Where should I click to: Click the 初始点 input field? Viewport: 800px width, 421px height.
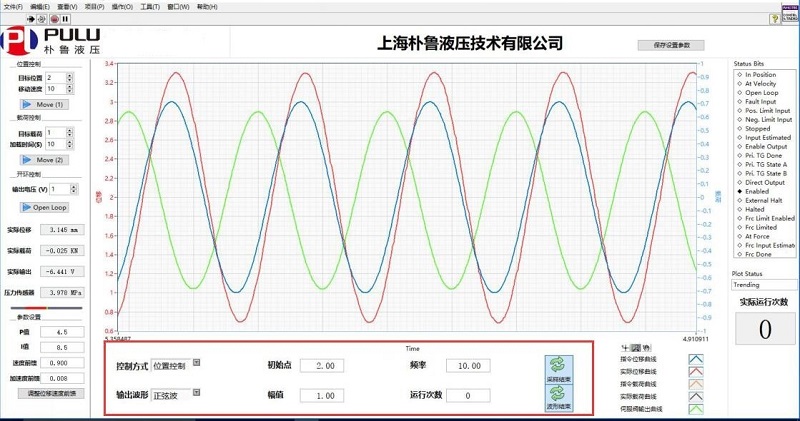pyautogui.click(x=322, y=365)
